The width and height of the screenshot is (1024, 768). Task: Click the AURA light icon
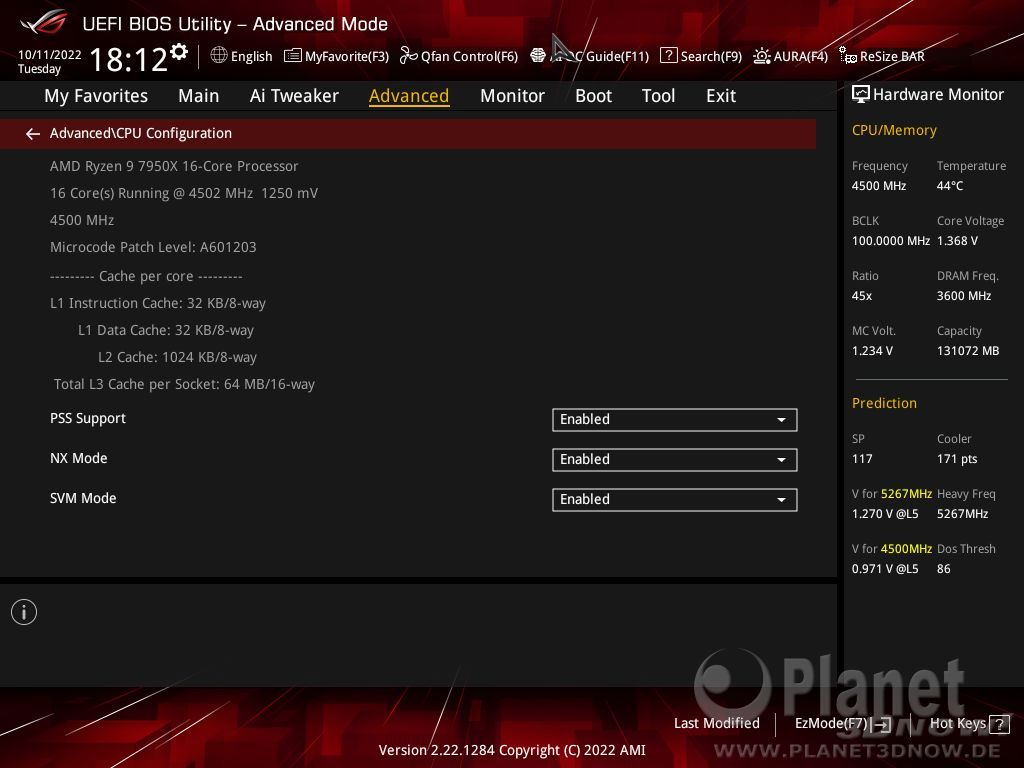(761, 56)
